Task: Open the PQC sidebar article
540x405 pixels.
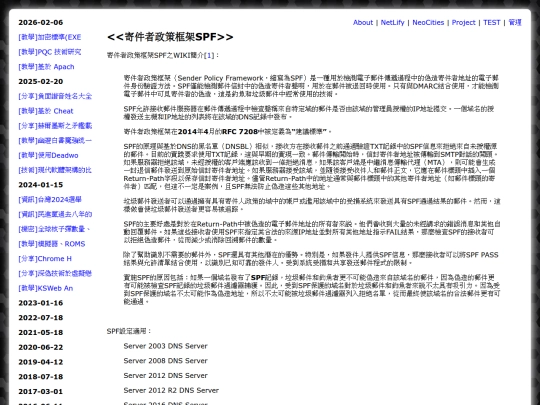Action: [x=50, y=52]
